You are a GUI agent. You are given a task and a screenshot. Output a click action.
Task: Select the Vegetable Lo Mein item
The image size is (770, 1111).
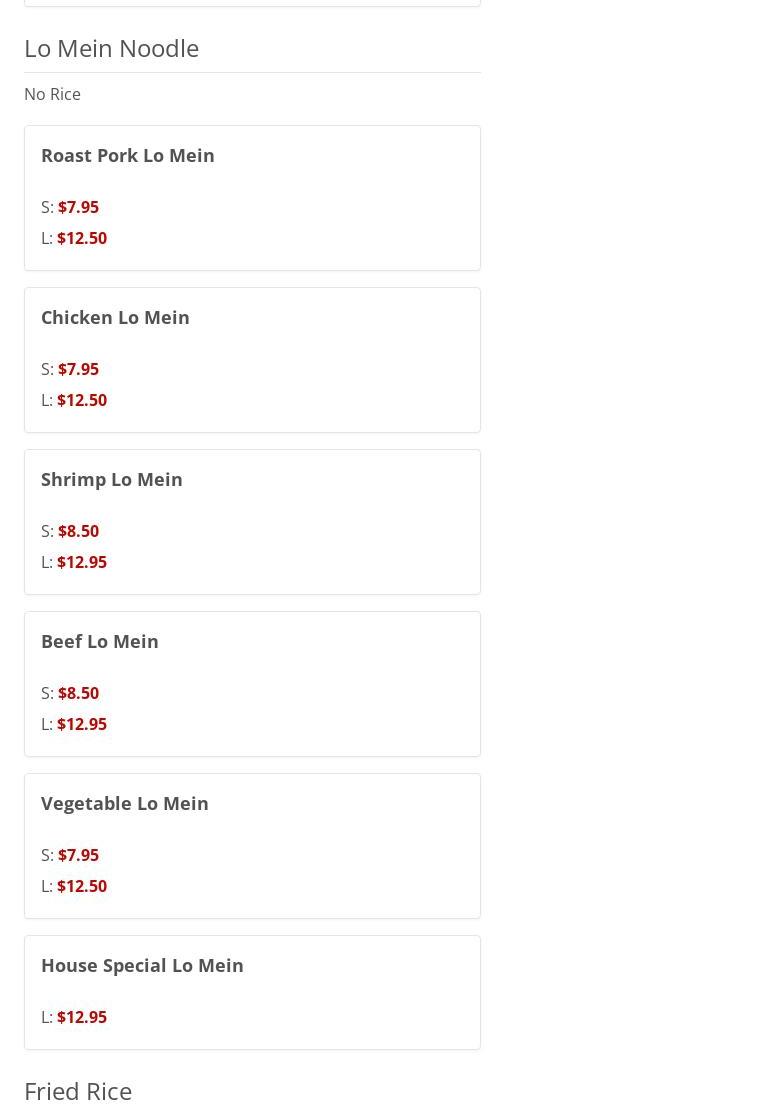pos(125,804)
